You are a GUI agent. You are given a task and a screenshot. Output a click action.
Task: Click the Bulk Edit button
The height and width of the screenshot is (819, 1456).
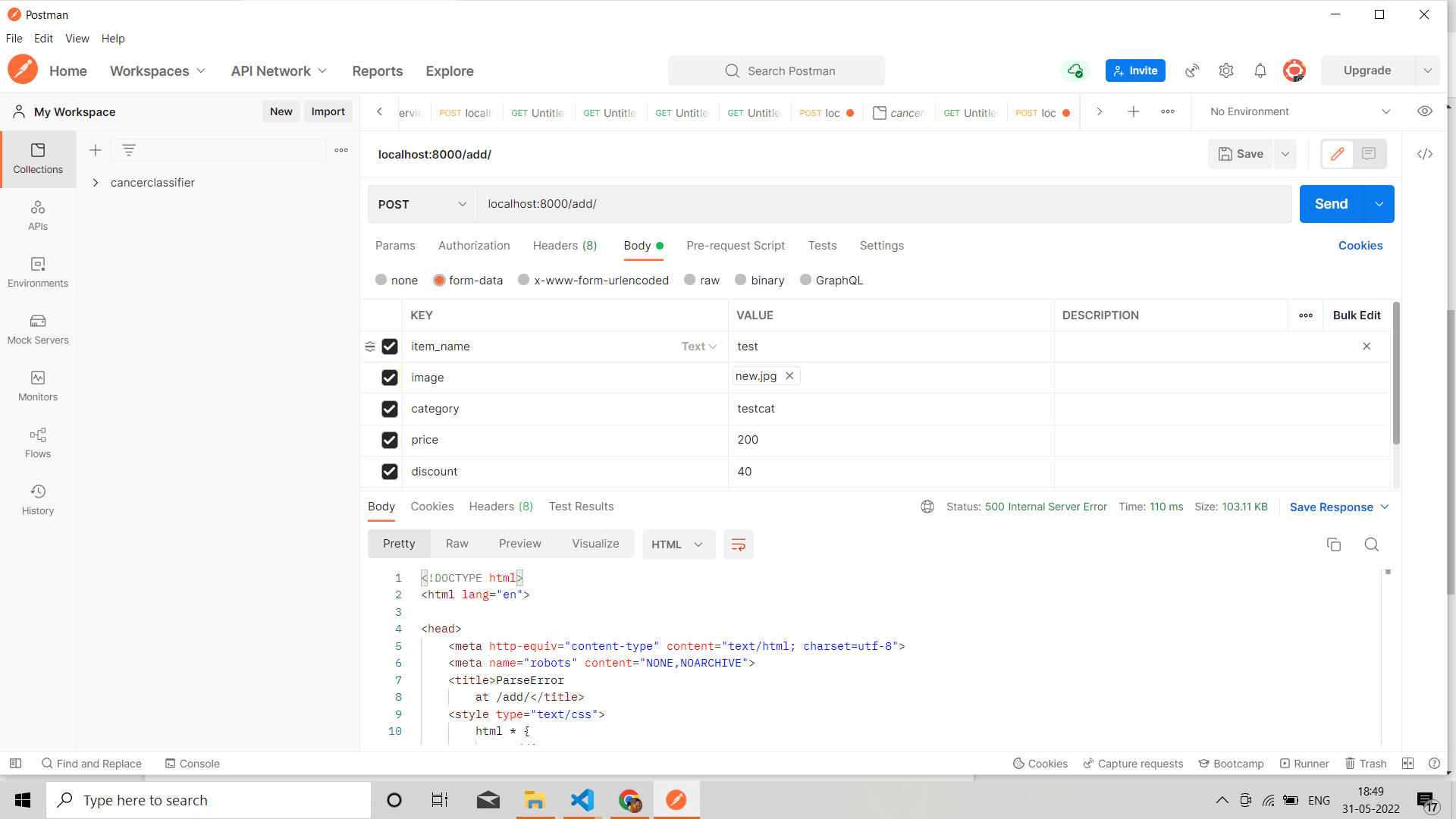click(1357, 315)
